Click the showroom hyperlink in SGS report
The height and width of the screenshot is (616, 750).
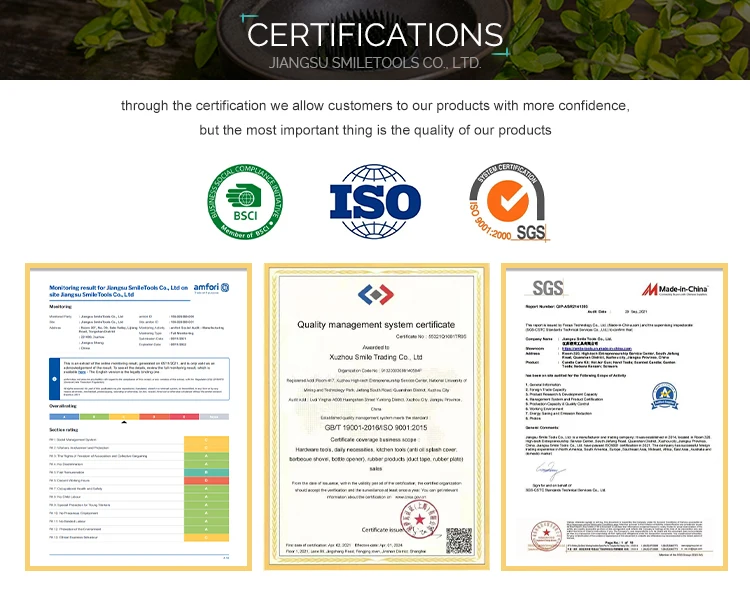(596, 349)
